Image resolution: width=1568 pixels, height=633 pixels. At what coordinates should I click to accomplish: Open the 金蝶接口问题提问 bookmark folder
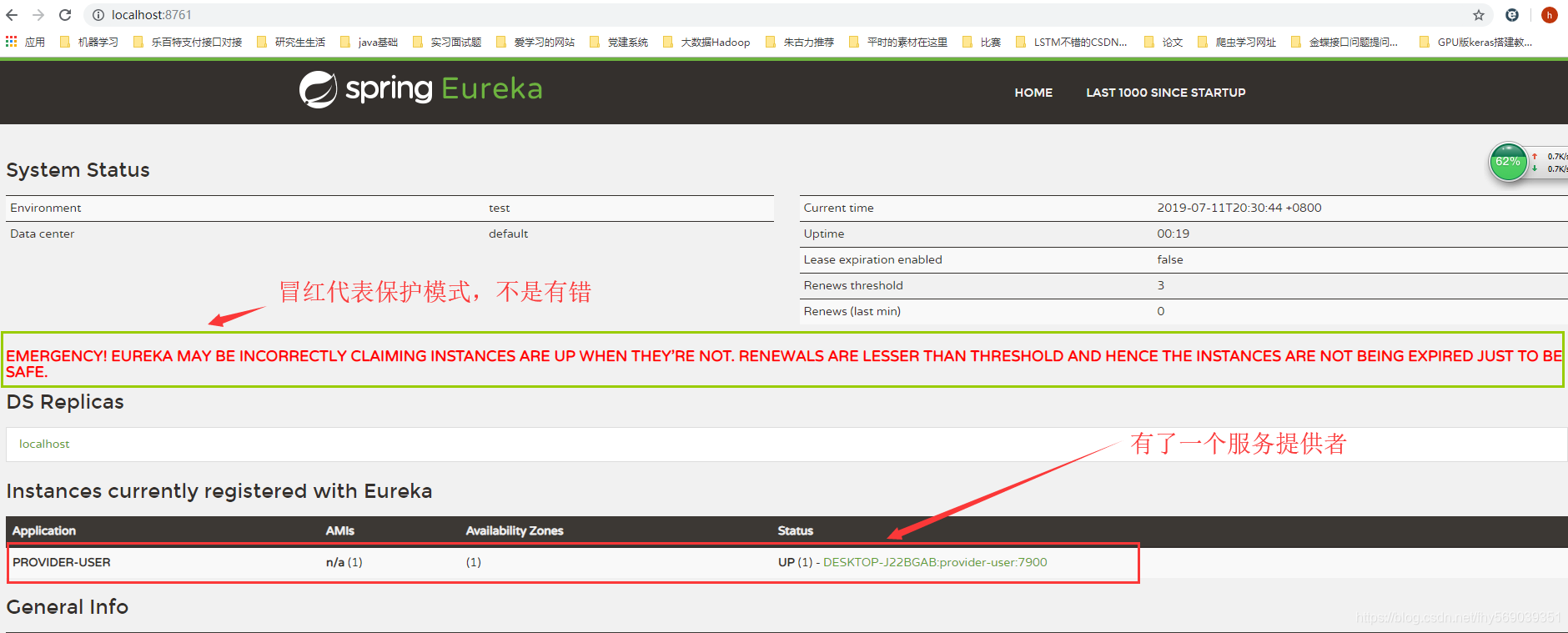click(1344, 42)
